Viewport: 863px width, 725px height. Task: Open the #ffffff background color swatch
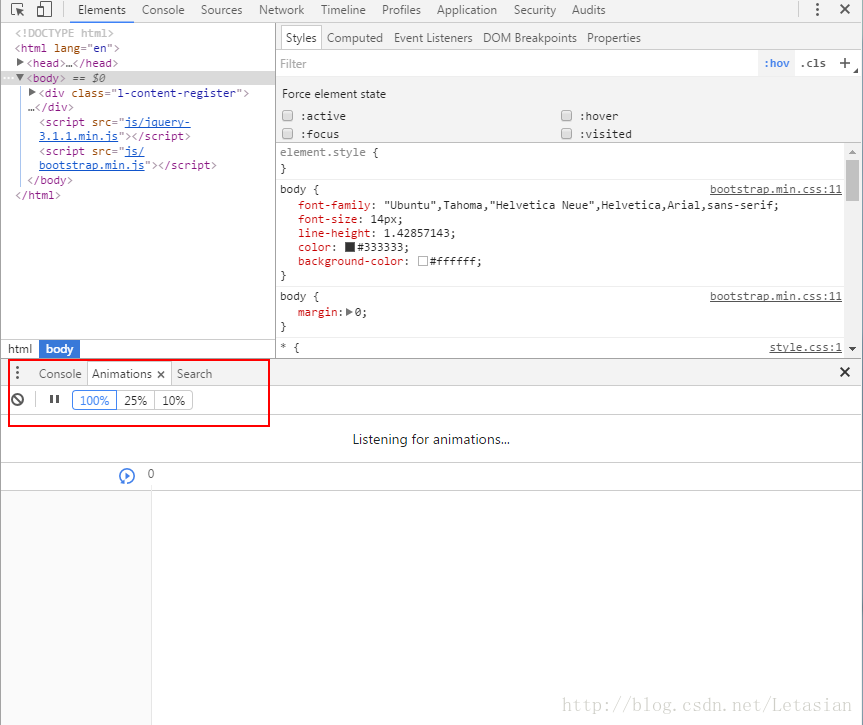click(423, 261)
